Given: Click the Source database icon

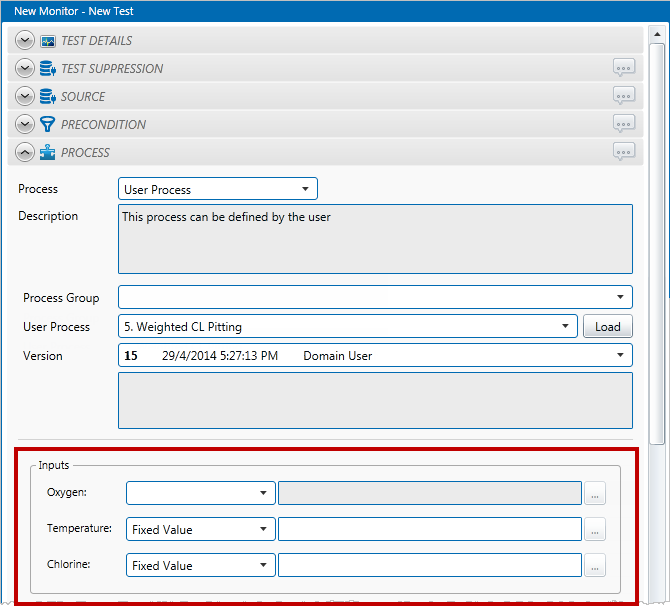Looking at the screenshot, I should (48, 97).
